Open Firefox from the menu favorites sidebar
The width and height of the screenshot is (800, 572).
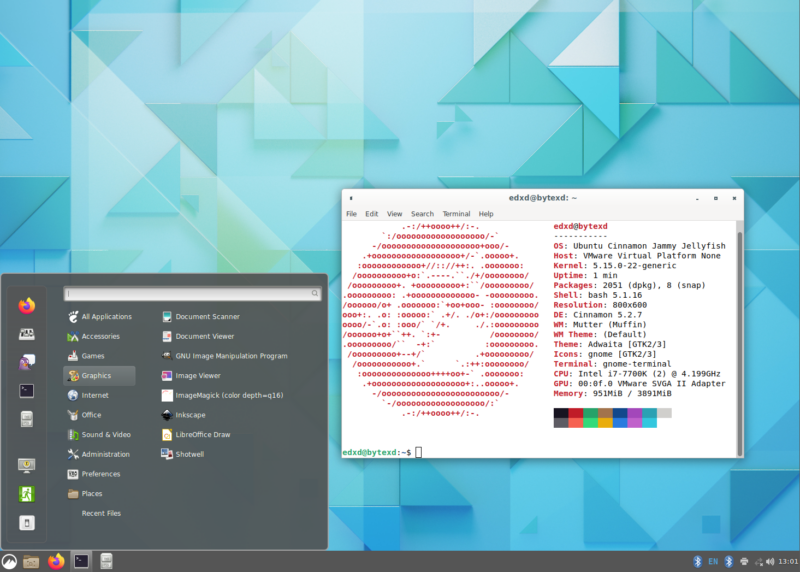click(x=27, y=306)
